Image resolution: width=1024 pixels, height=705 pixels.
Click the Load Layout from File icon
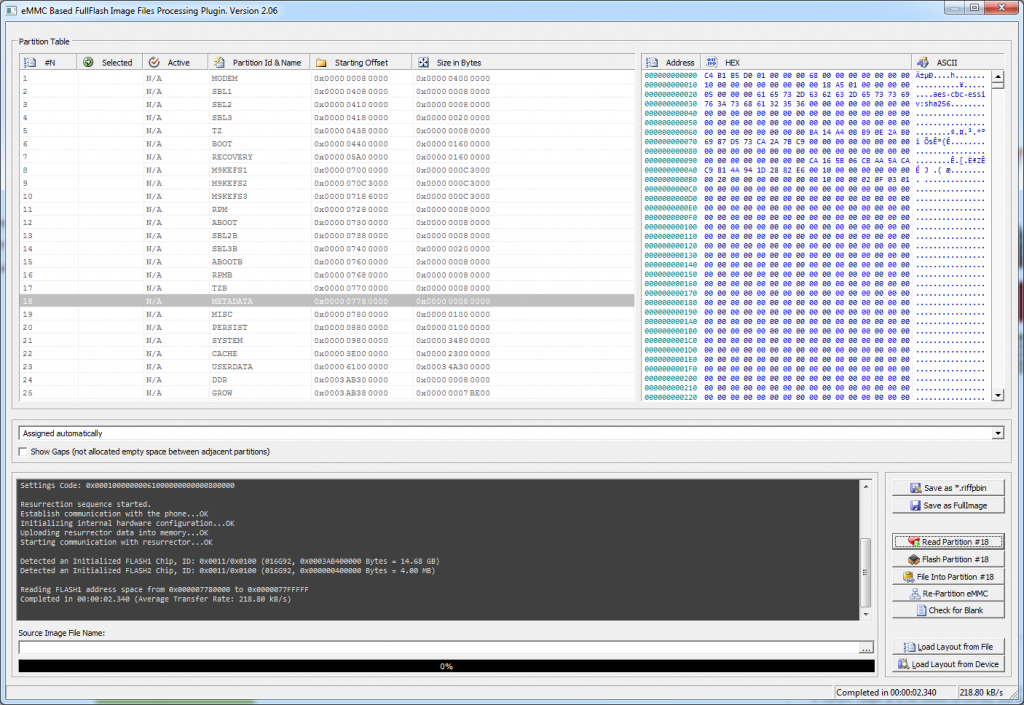pyautogui.click(x=909, y=647)
